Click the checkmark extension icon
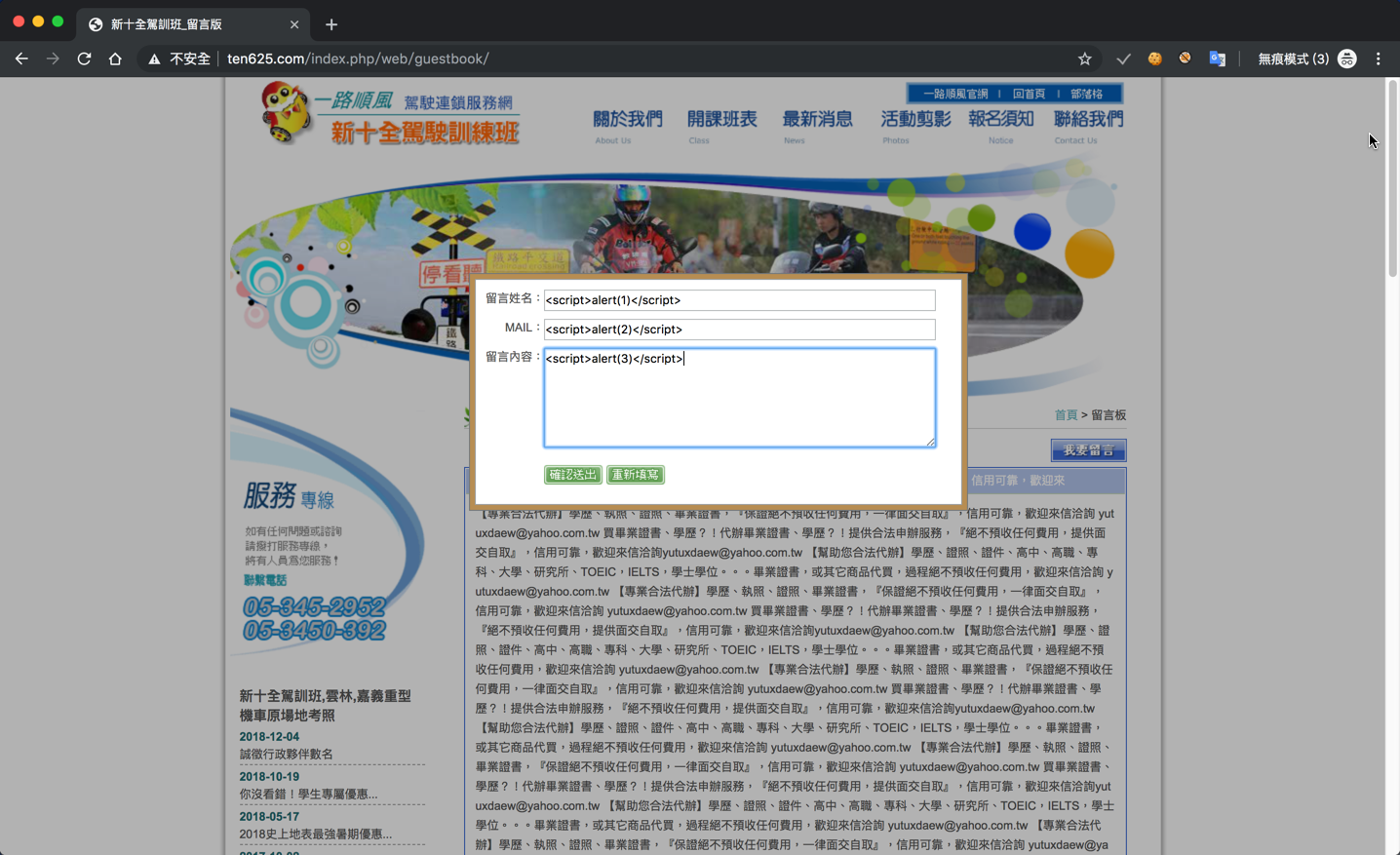Image resolution: width=1400 pixels, height=855 pixels. click(1123, 58)
